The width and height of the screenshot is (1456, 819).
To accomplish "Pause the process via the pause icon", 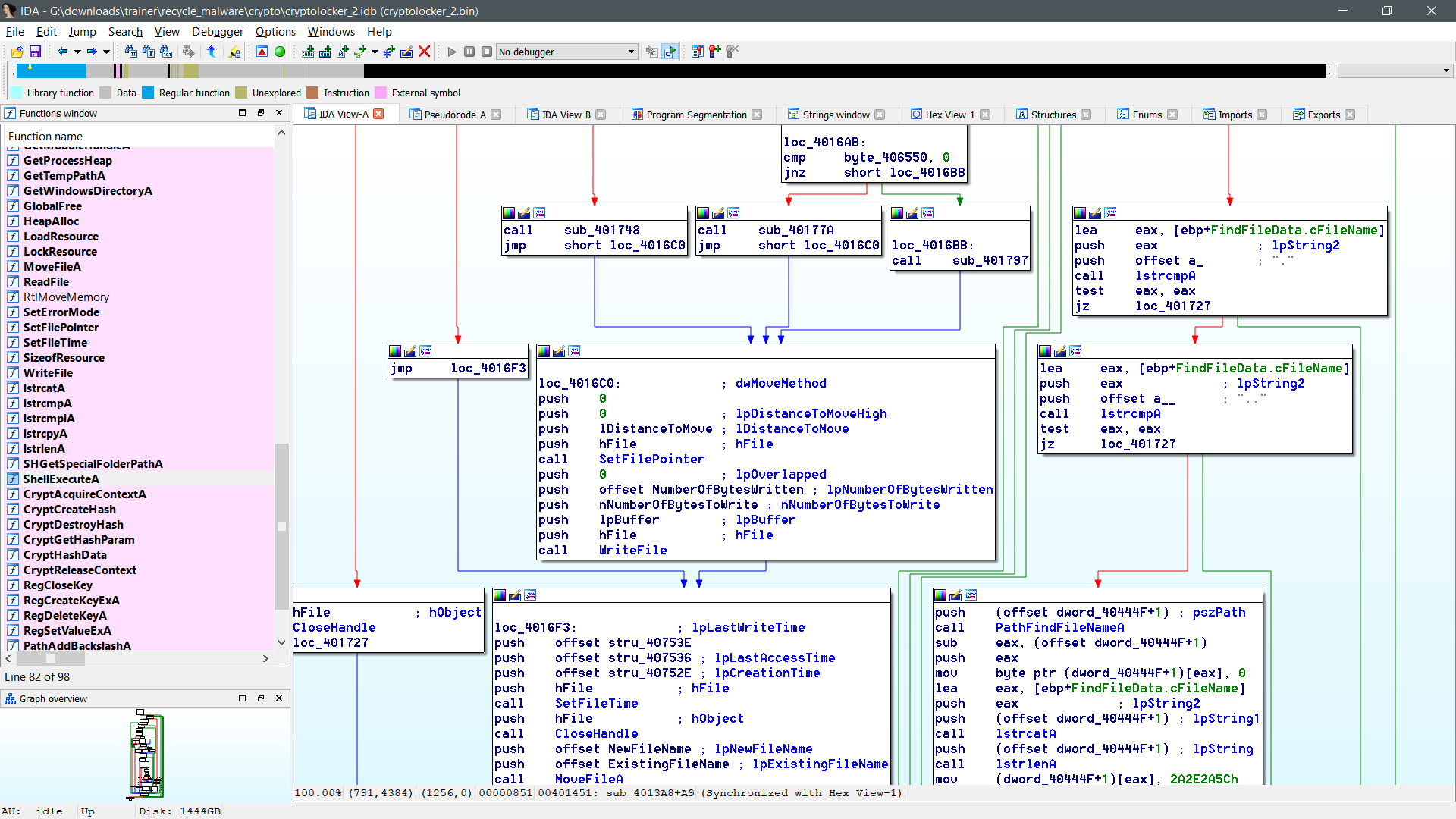I will click(x=469, y=52).
